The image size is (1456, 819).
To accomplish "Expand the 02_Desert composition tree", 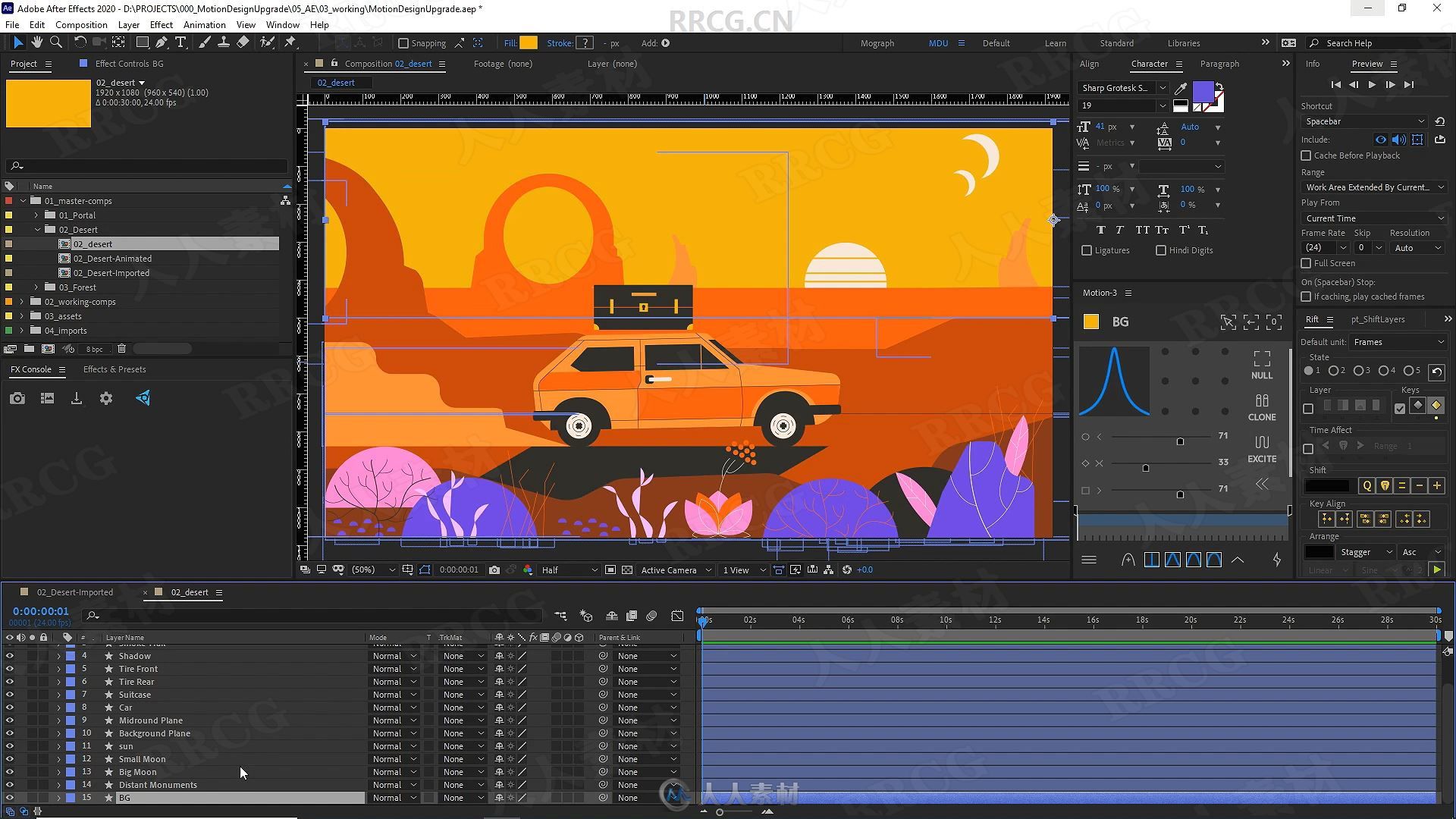I will (x=36, y=229).
